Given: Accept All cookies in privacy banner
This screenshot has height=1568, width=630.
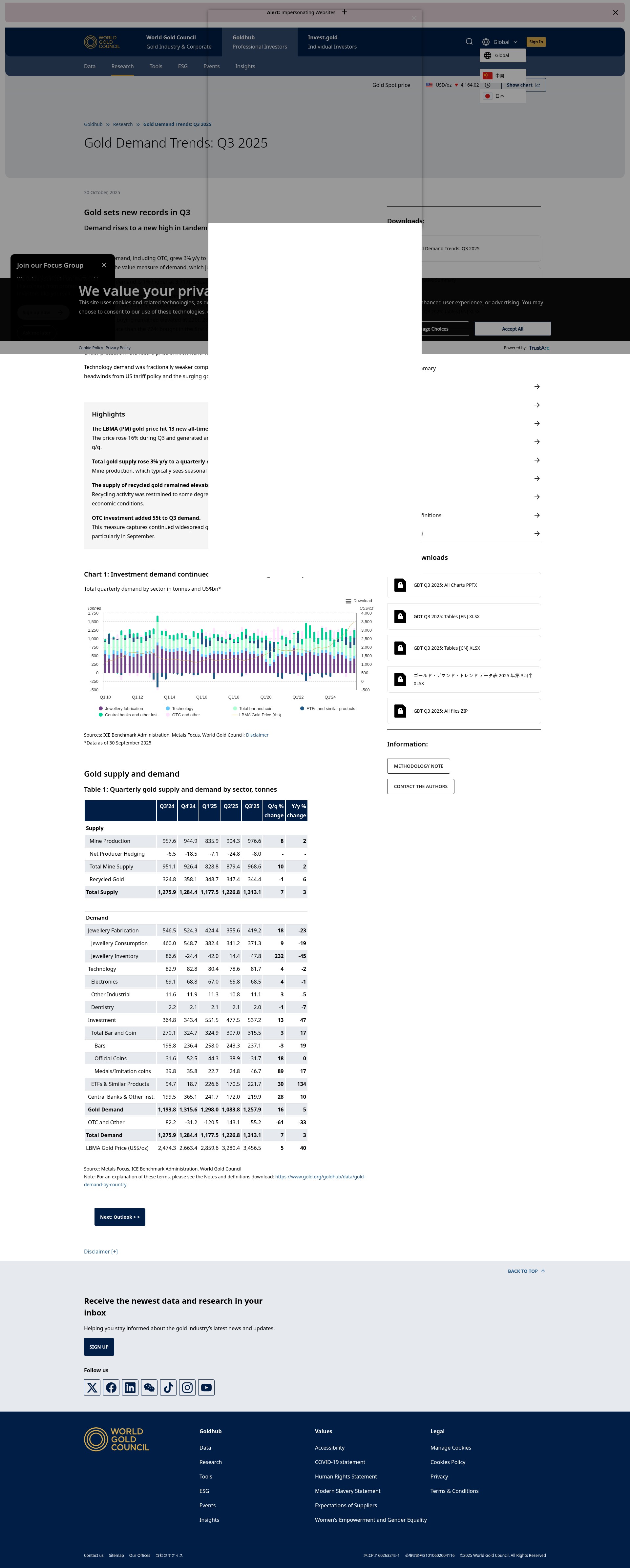Looking at the screenshot, I should click(x=513, y=329).
